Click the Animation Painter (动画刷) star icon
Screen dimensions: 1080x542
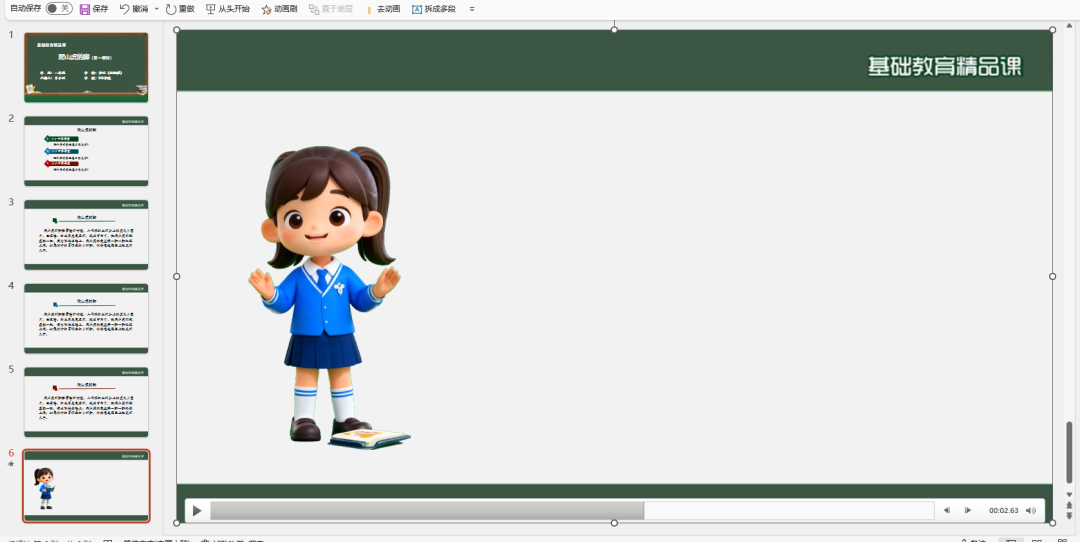click(x=266, y=9)
